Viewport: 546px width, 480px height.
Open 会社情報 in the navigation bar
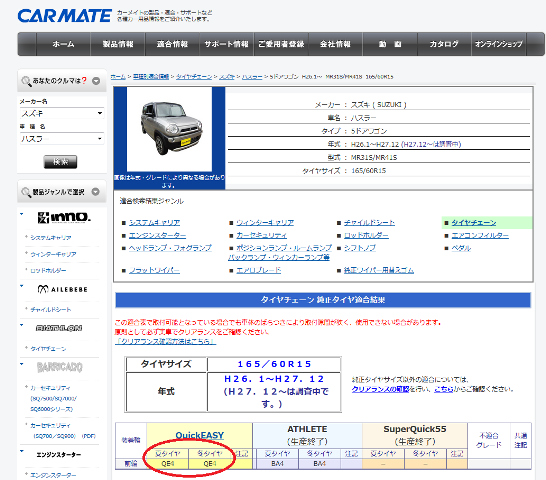(335, 44)
